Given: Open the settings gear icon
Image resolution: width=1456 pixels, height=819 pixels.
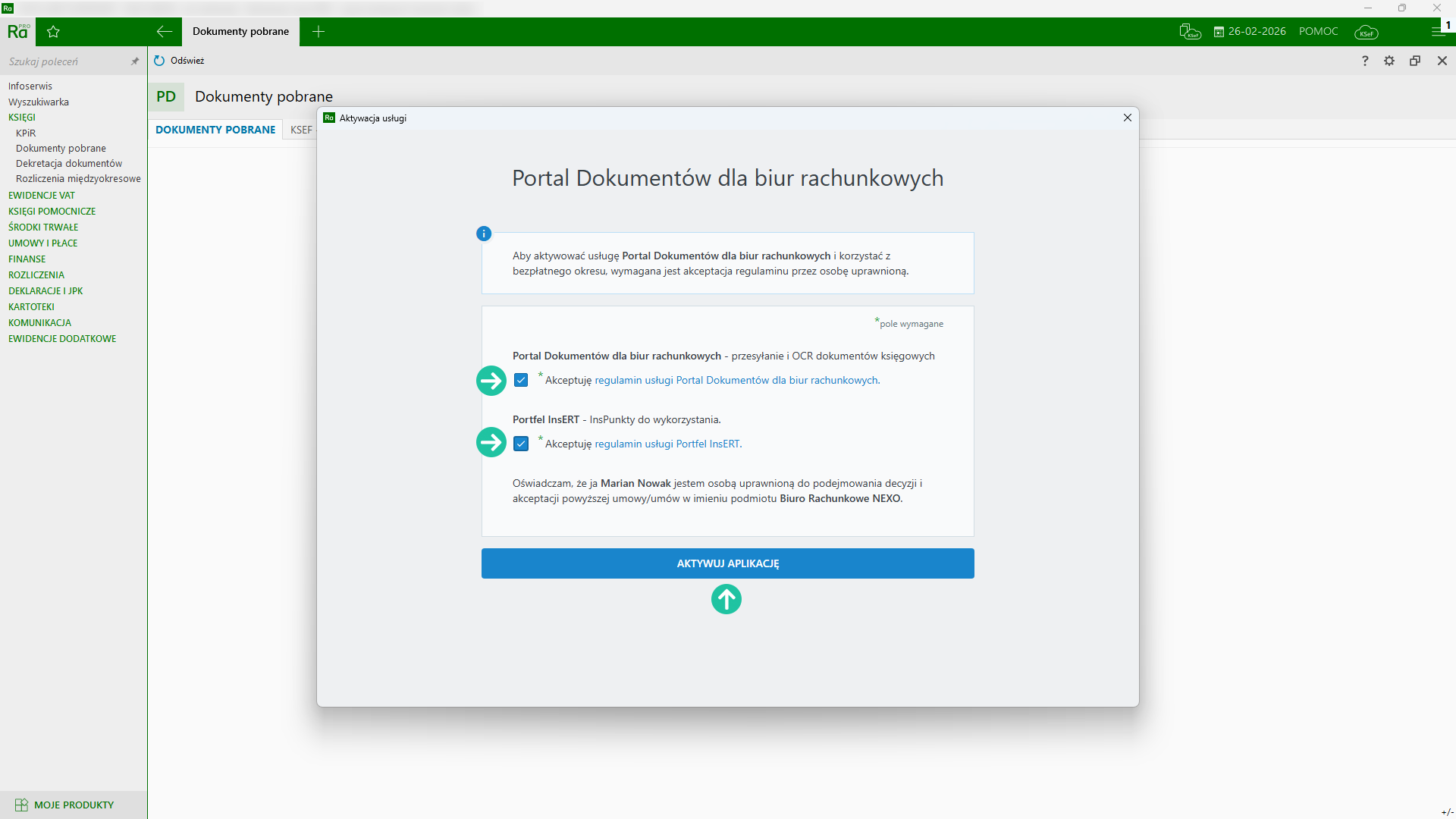Looking at the screenshot, I should pos(1389,61).
